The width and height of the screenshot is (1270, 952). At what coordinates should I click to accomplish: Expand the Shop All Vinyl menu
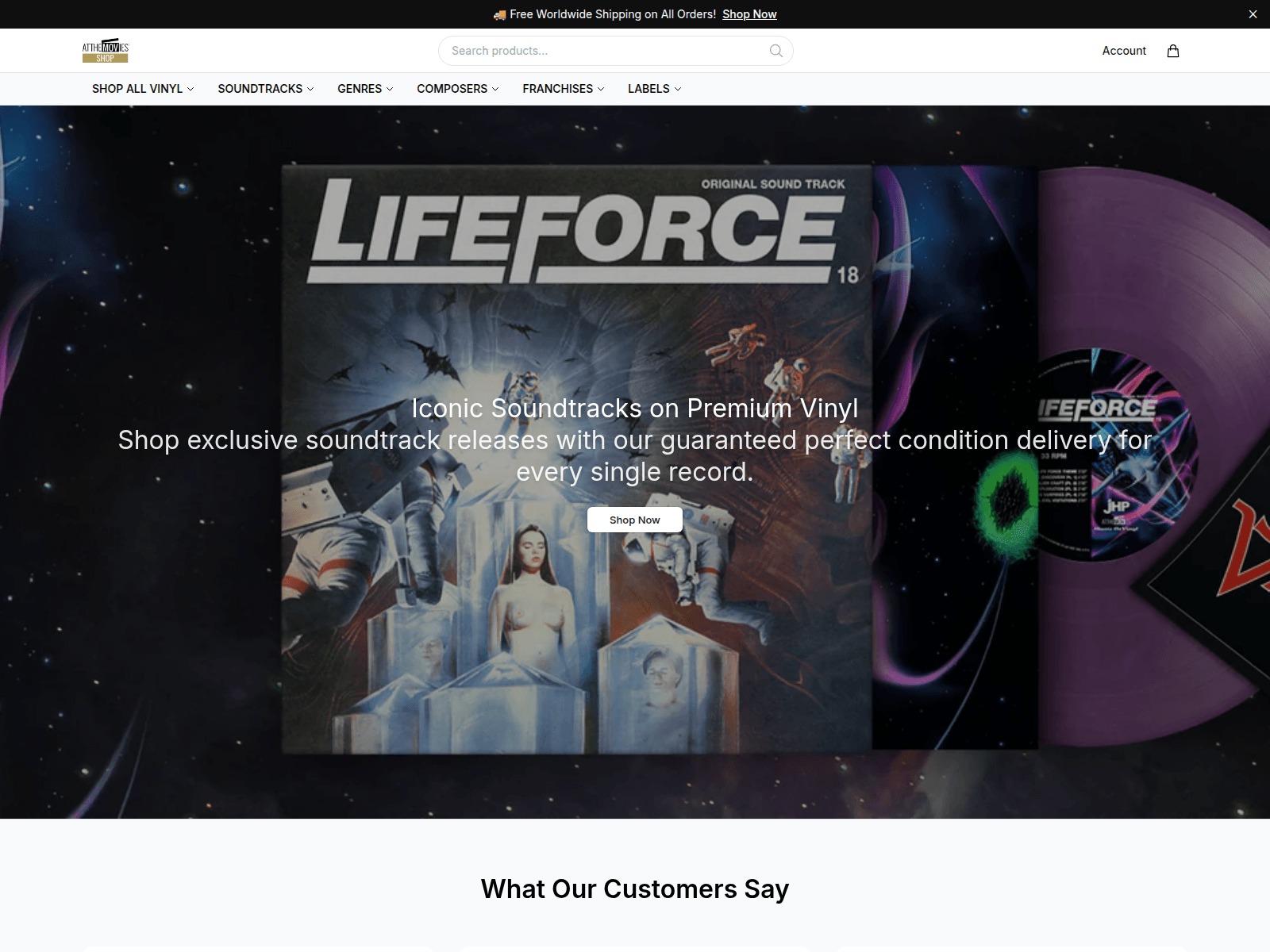click(x=143, y=89)
